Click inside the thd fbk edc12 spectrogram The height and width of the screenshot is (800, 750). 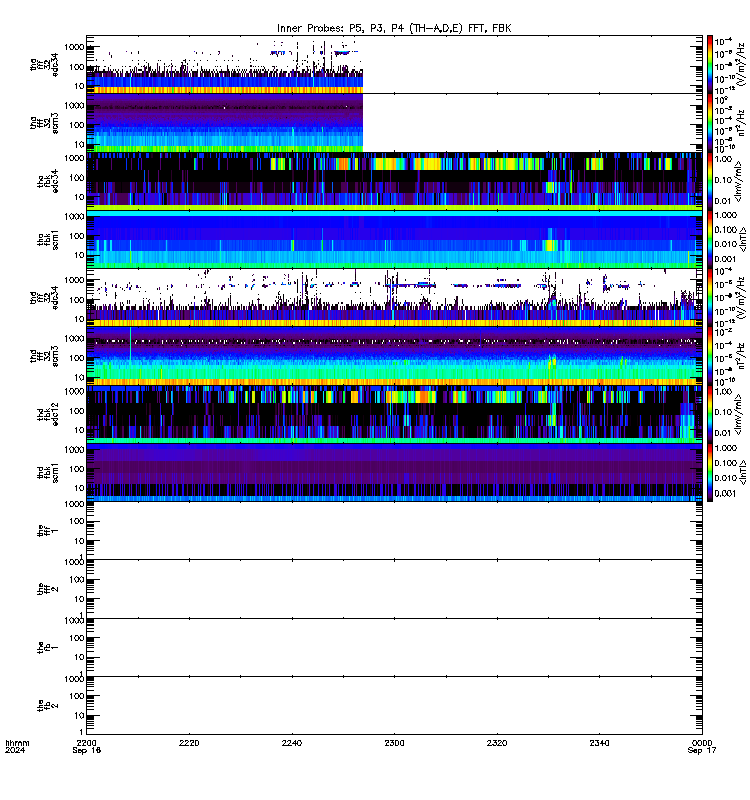pyautogui.click(x=394, y=414)
